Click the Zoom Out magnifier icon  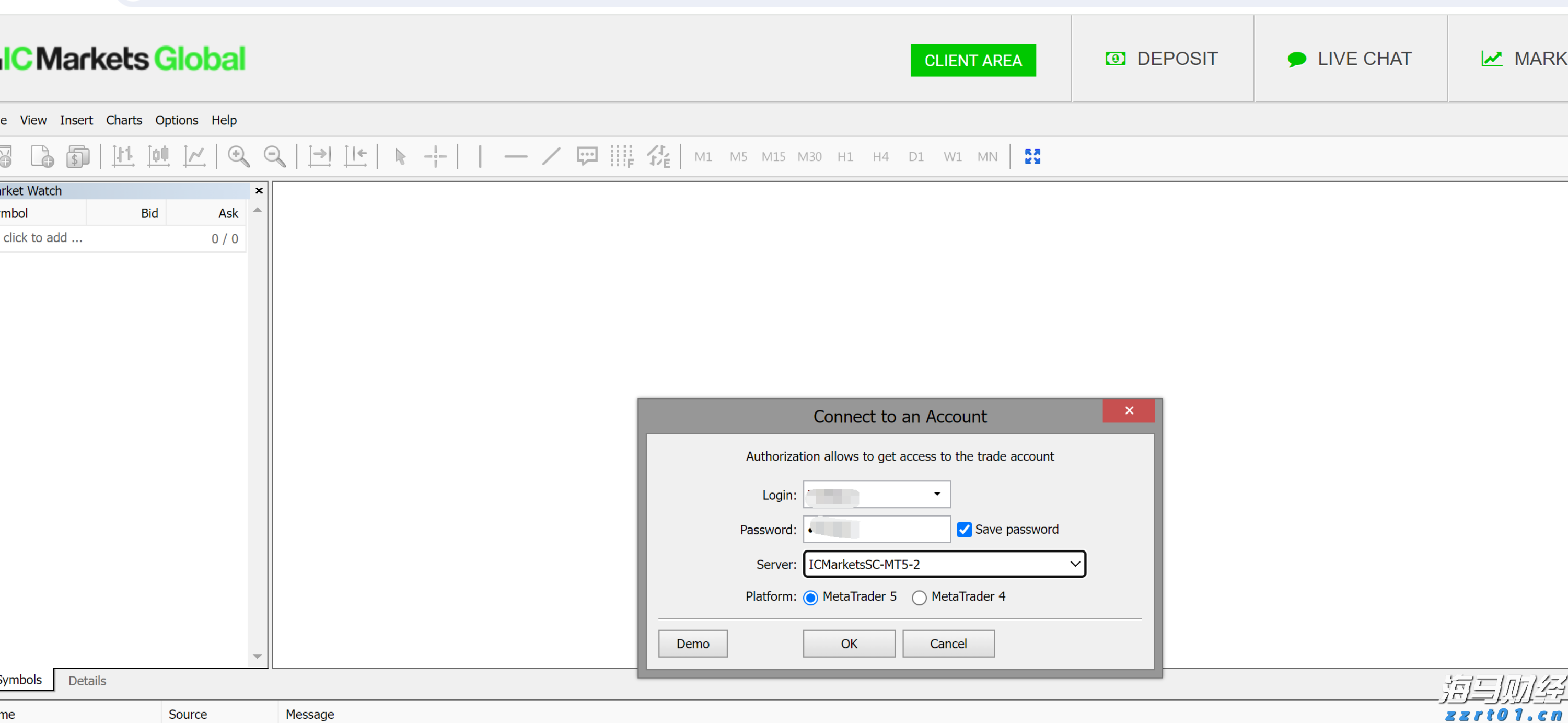(274, 156)
